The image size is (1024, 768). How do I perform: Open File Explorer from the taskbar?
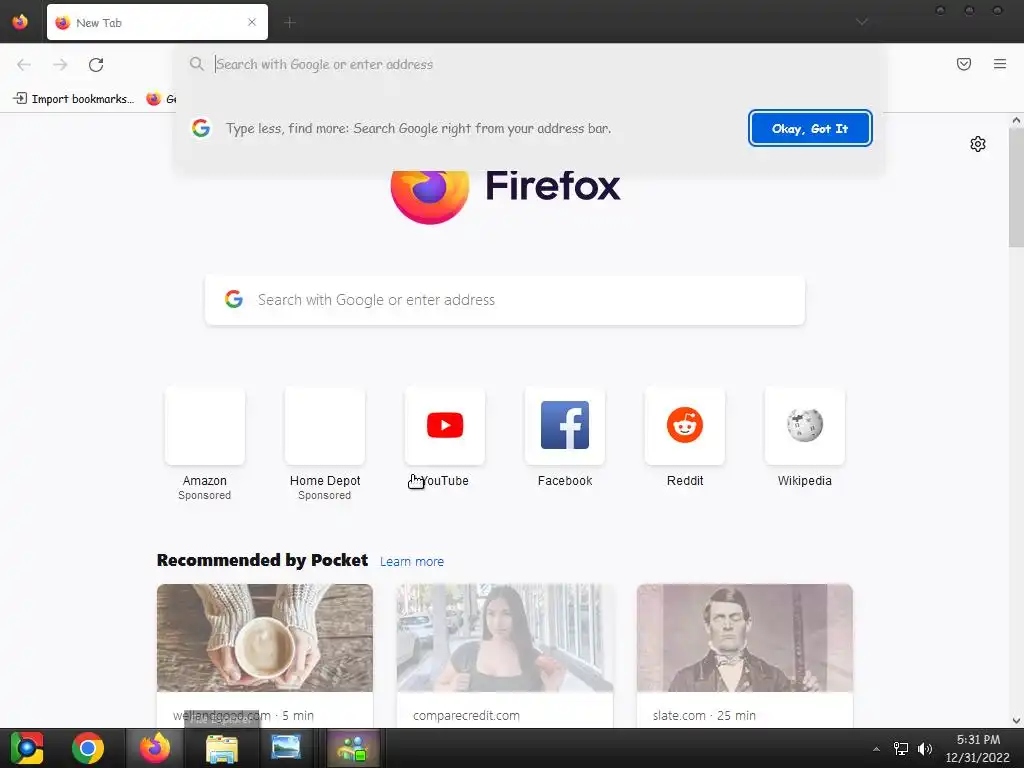(x=222, y=748)
